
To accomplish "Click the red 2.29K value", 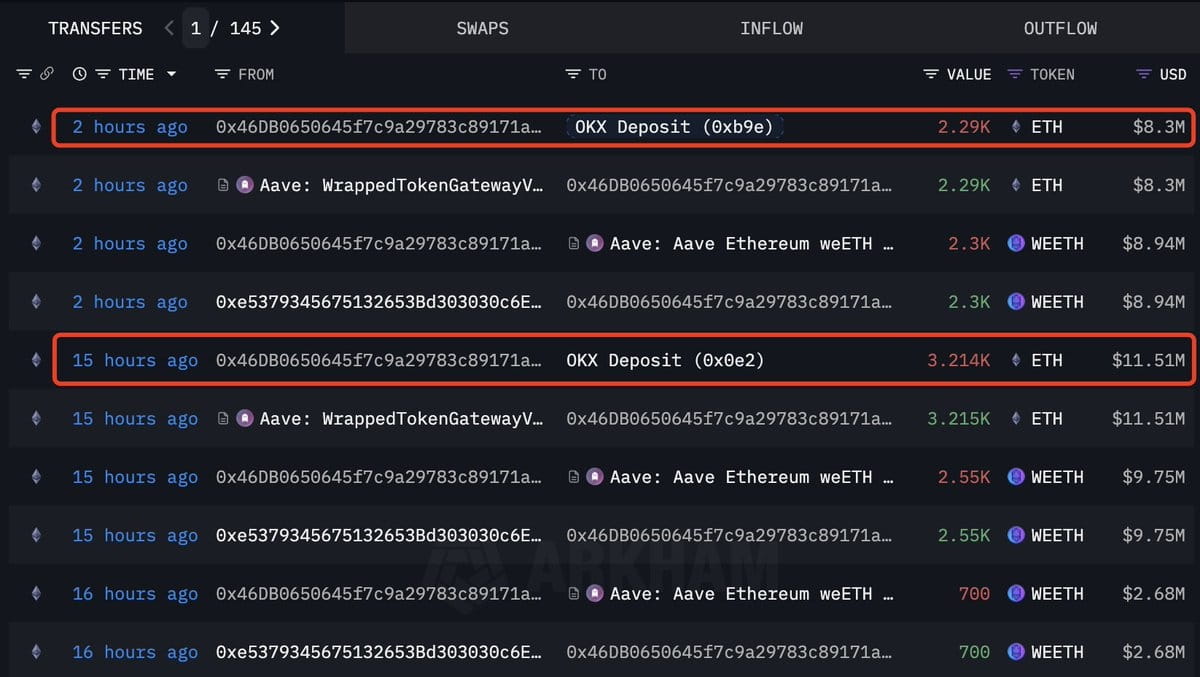I will (x=964, y=127).
